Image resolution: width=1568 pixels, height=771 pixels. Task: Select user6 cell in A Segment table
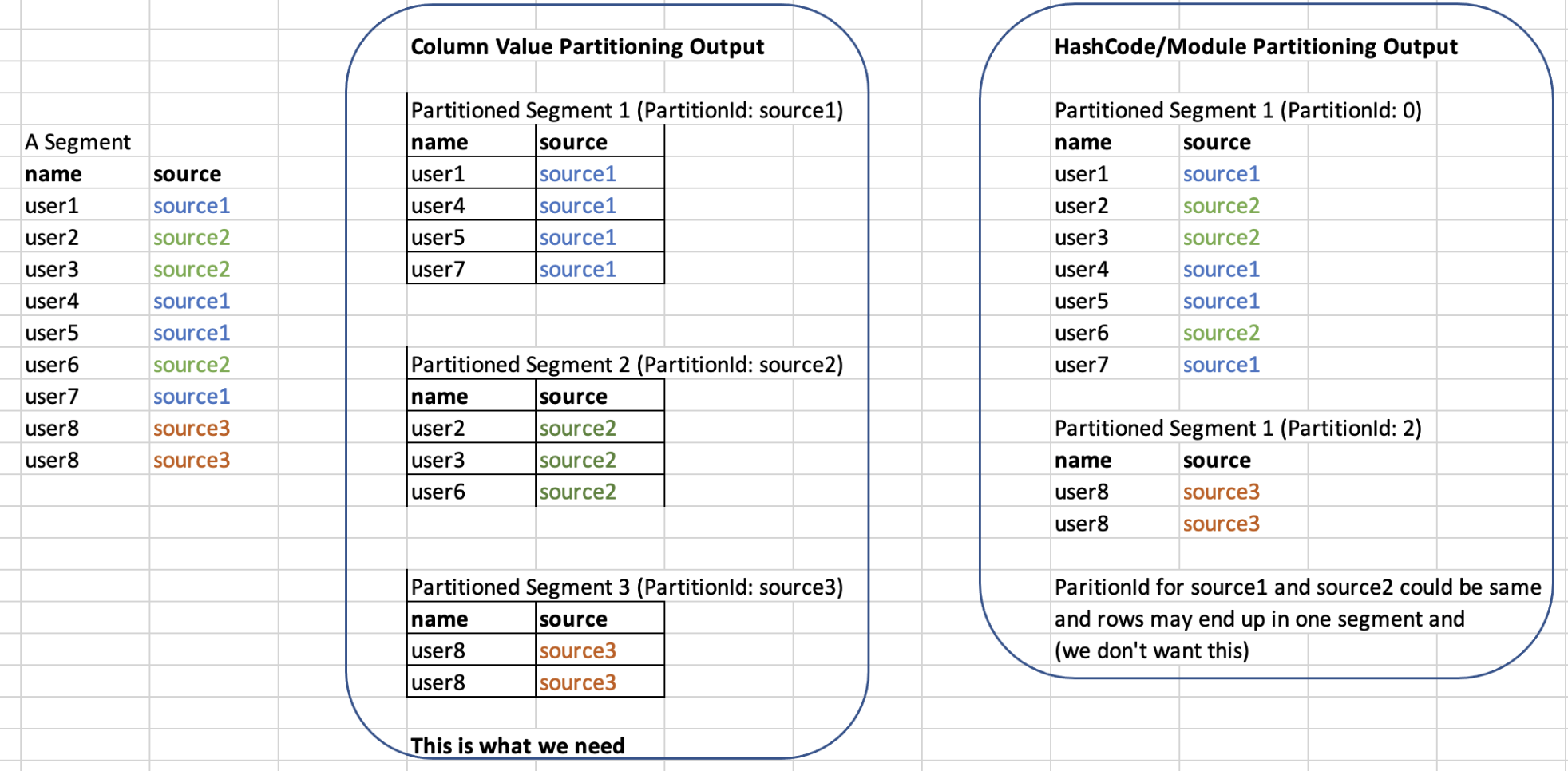point(52,365)
